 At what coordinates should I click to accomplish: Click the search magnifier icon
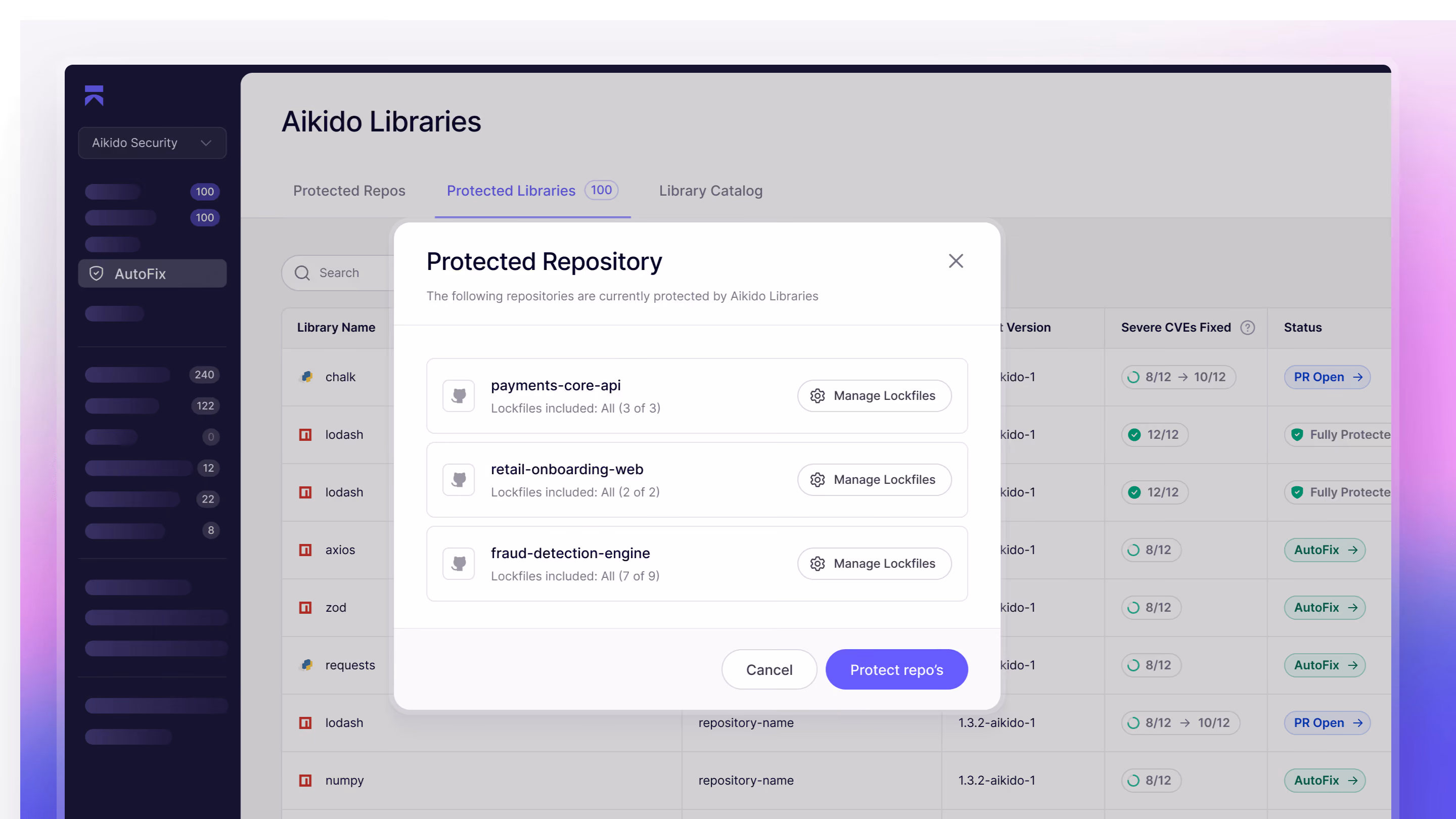(x=302, y=273)
